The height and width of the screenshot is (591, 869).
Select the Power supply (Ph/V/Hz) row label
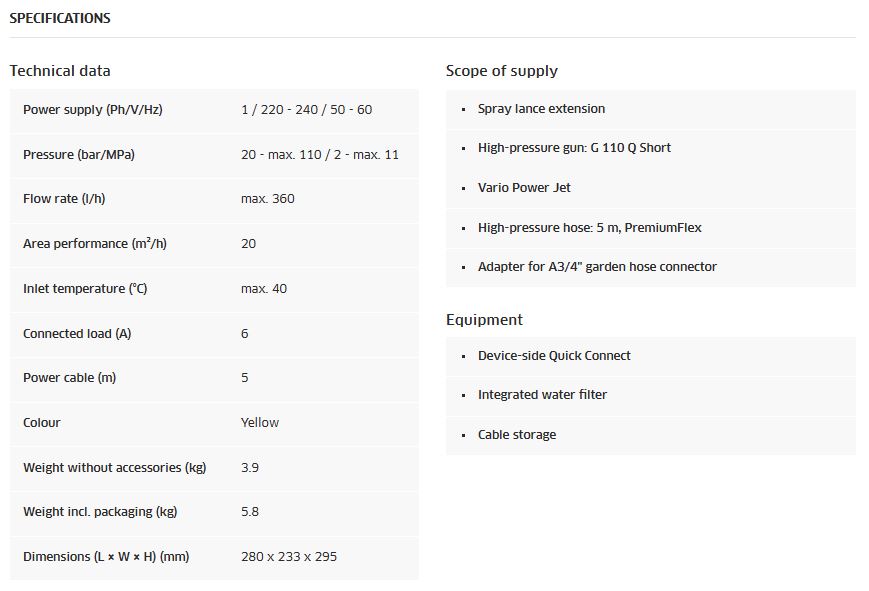tap(92, 110)
